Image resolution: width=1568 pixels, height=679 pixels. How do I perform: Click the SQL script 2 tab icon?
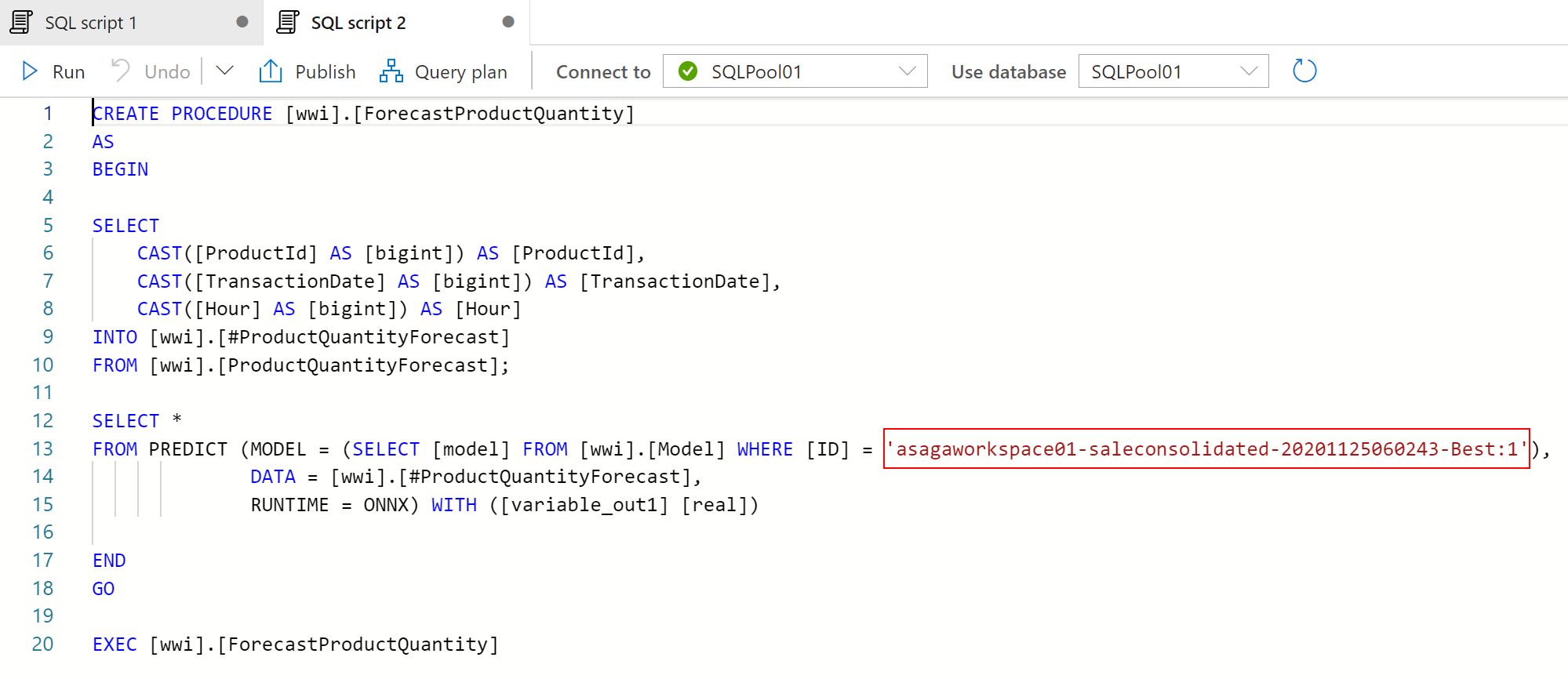(288, 22)
